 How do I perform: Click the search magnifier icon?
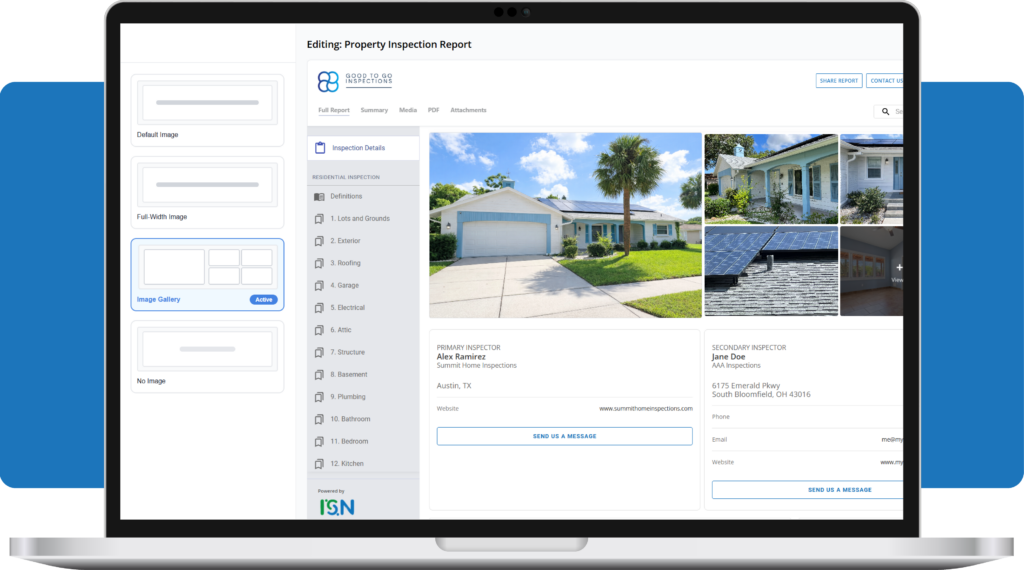[x=886, y=112]
